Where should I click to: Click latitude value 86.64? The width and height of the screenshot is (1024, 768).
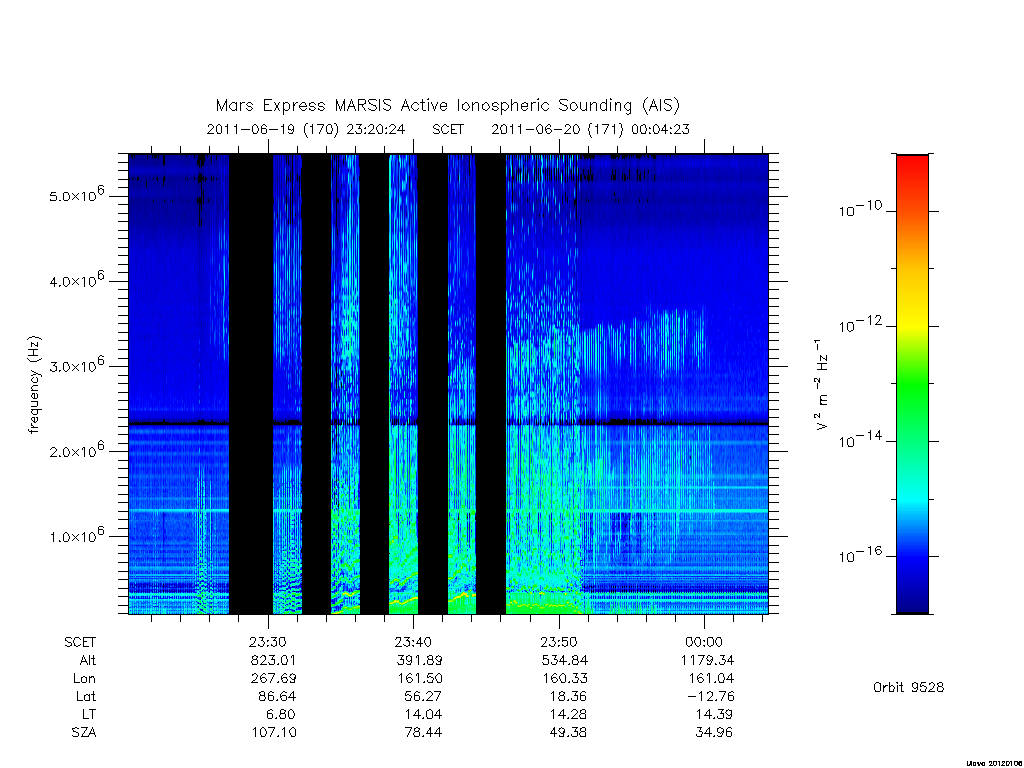pyautogui.click(x=278, y=696)
